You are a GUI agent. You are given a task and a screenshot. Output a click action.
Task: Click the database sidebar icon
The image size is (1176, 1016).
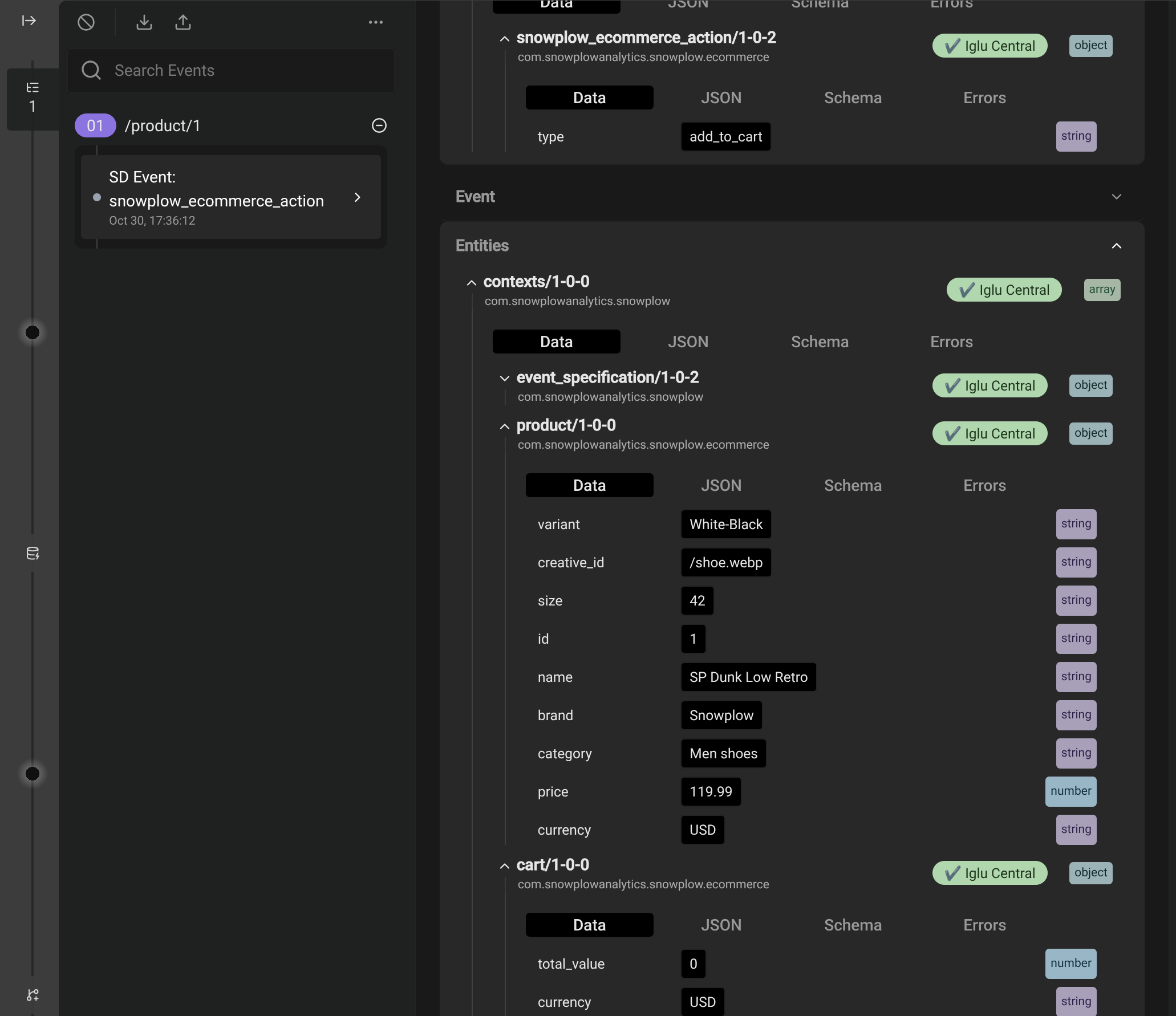coord(33,554)
